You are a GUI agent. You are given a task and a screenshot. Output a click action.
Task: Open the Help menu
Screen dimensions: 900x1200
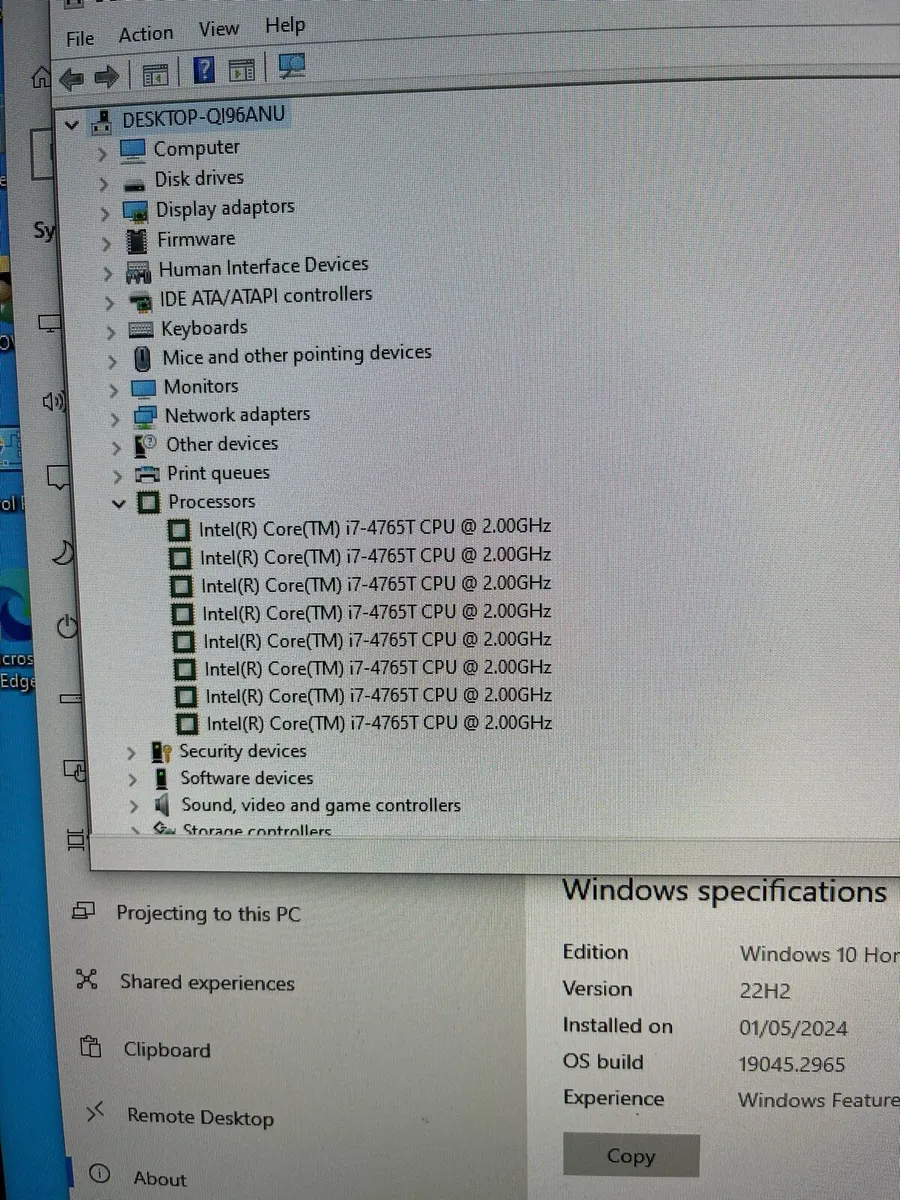285,26
